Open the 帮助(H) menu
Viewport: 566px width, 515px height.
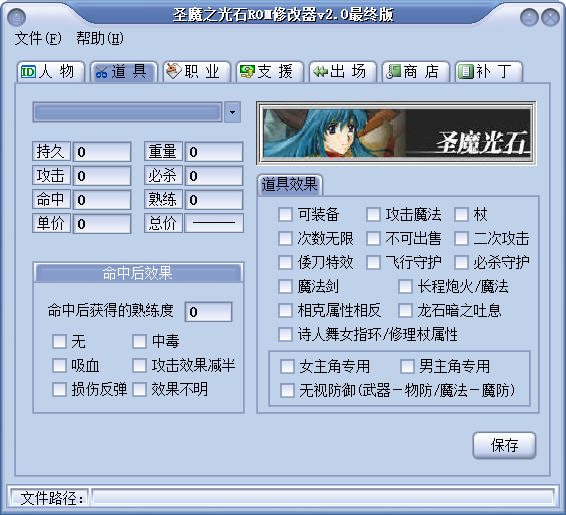click(100, 38)
